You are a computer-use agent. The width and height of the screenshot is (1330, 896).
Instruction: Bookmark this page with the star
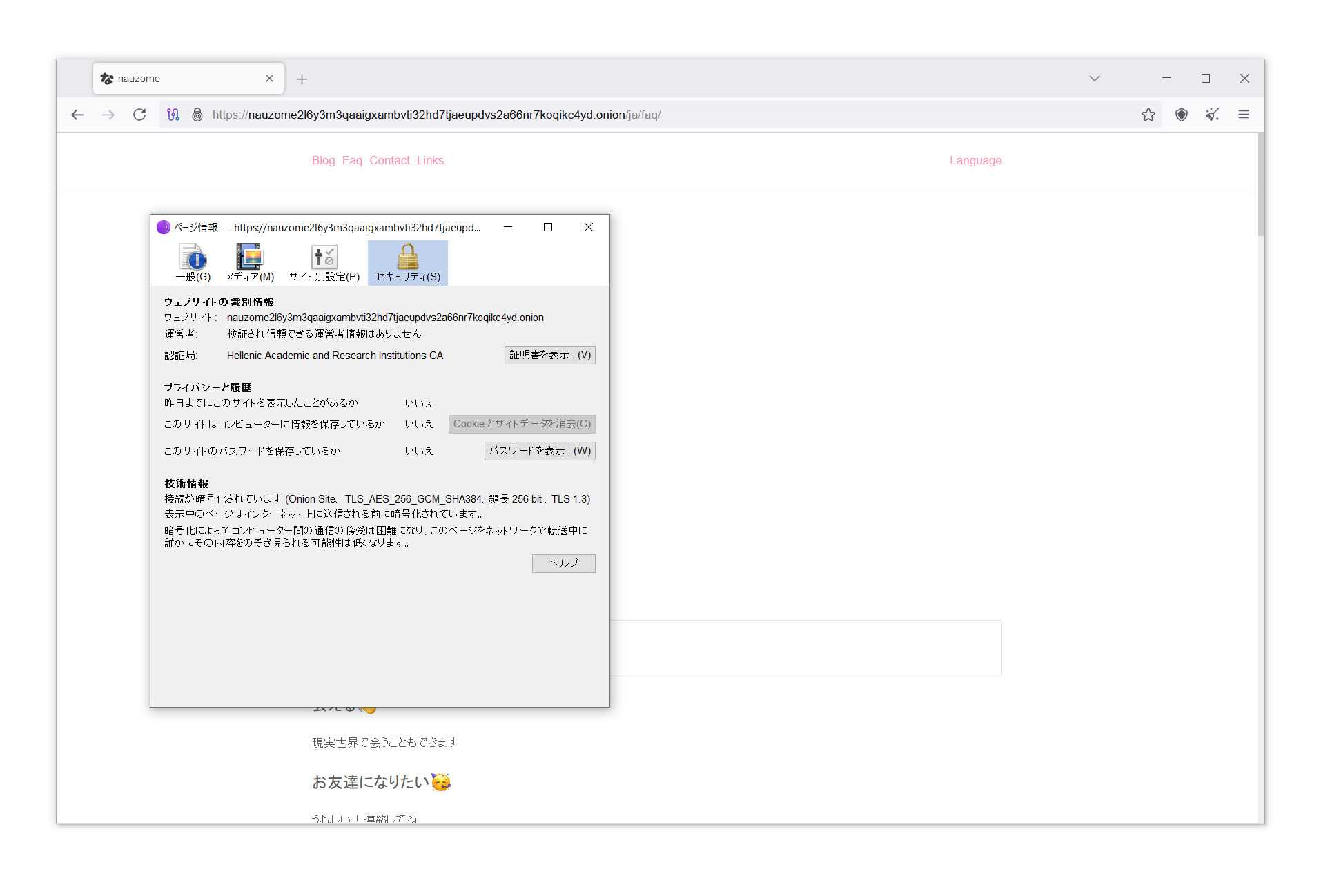pos(1148,115)
